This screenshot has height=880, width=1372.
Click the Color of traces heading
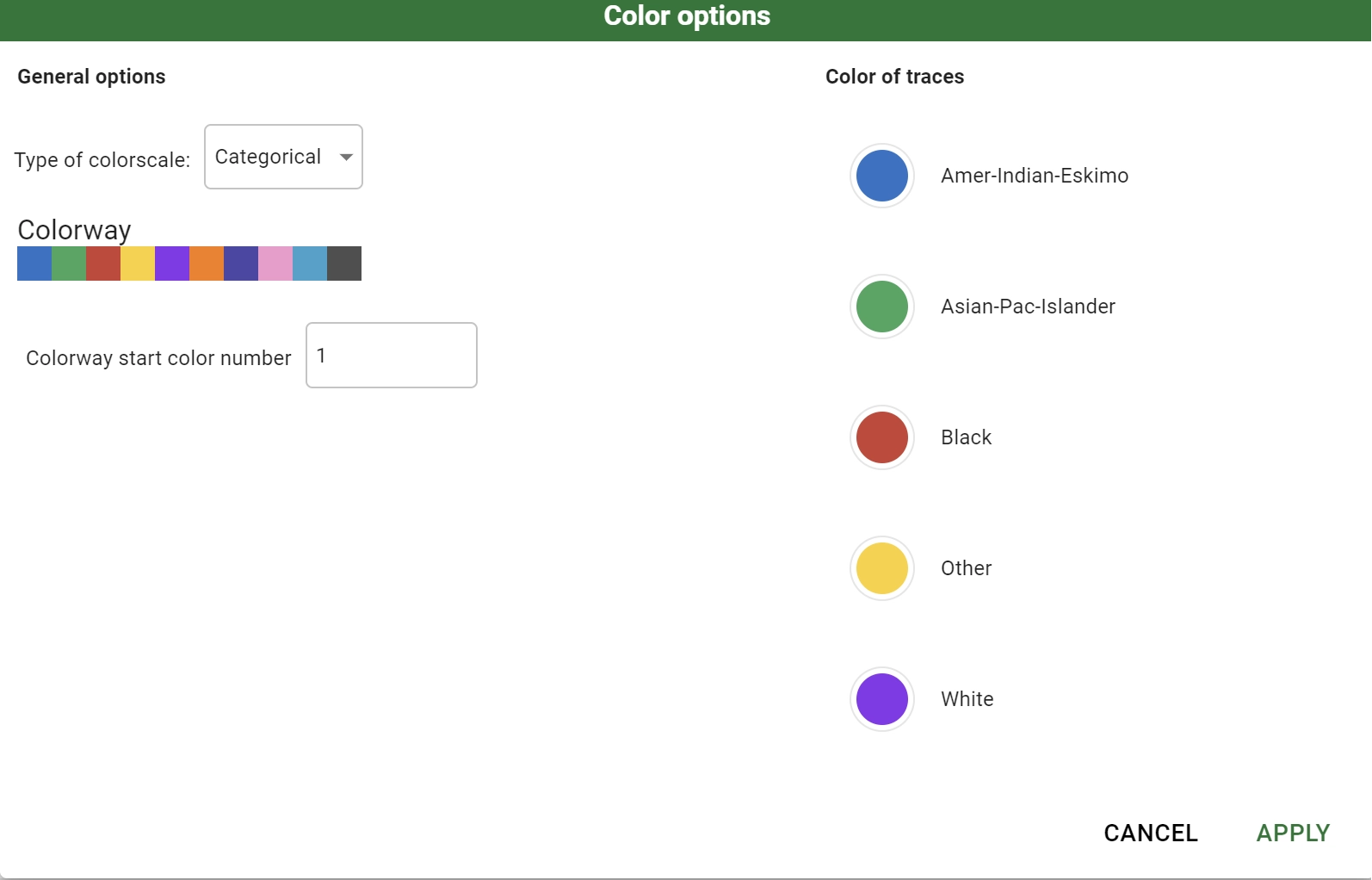coord(894,77)
